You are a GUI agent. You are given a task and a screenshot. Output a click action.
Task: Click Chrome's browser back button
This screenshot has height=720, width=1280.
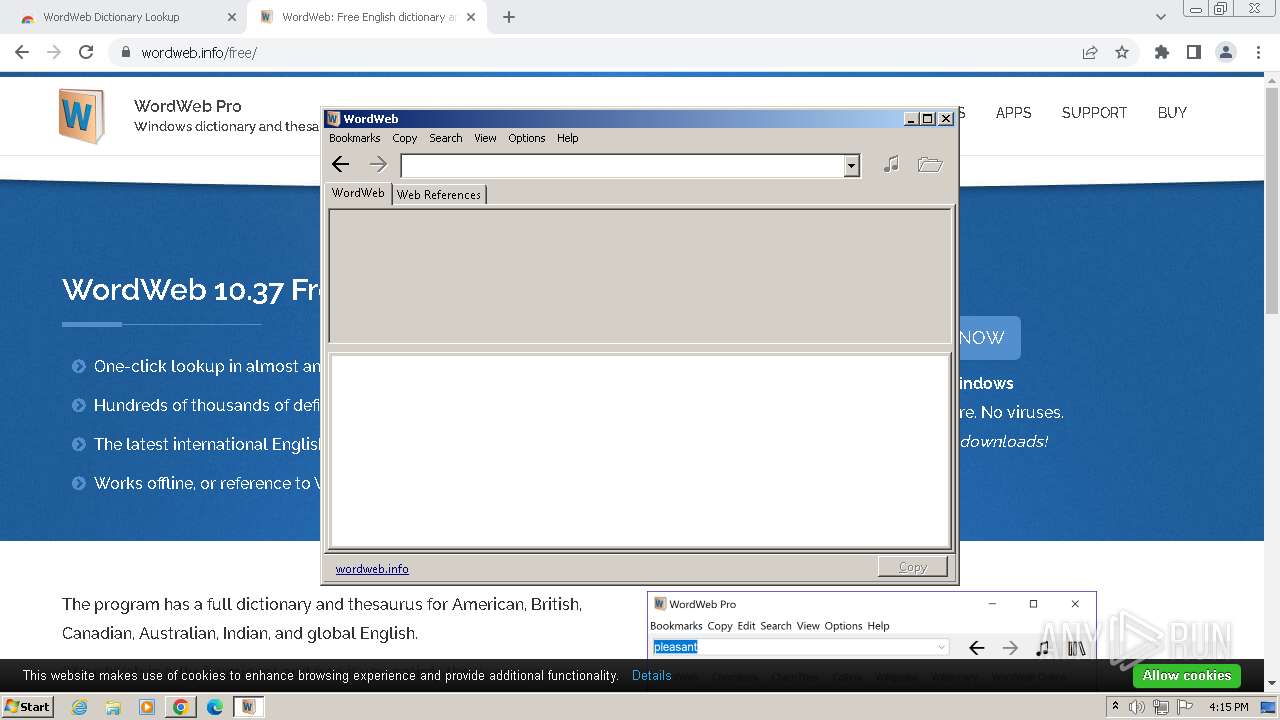click(x=22, y=52)
